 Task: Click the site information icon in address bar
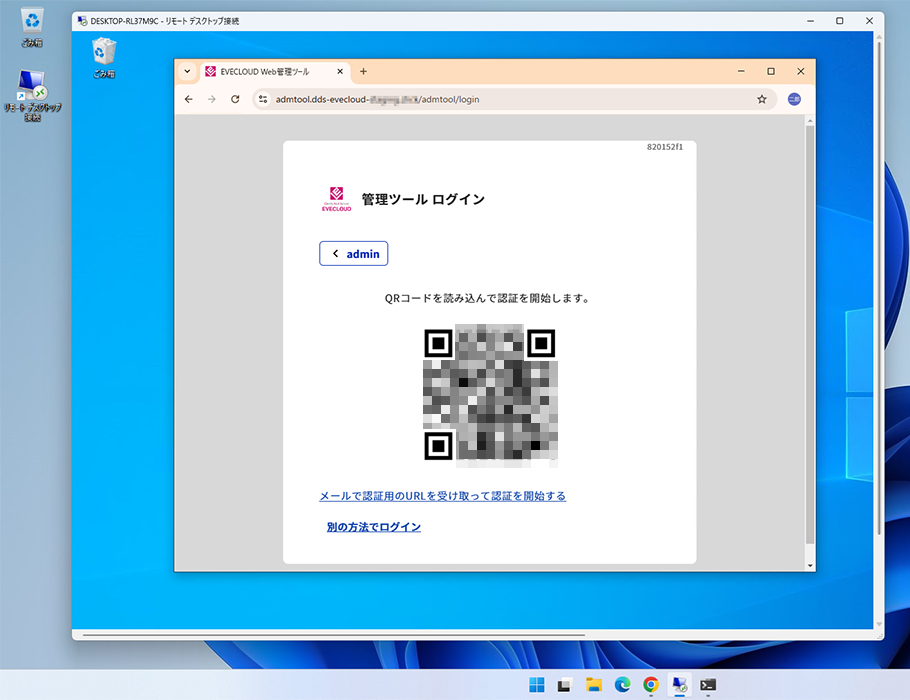tap(263, 99)
